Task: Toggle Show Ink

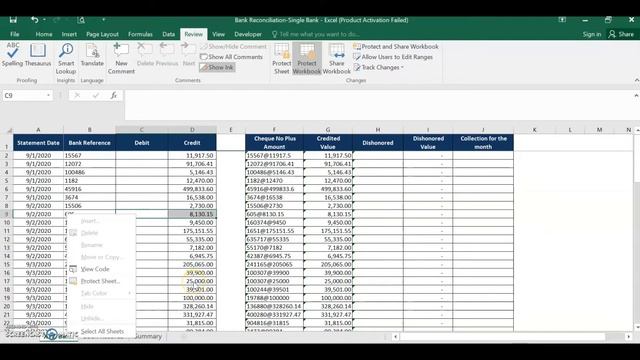Action: 217,67
